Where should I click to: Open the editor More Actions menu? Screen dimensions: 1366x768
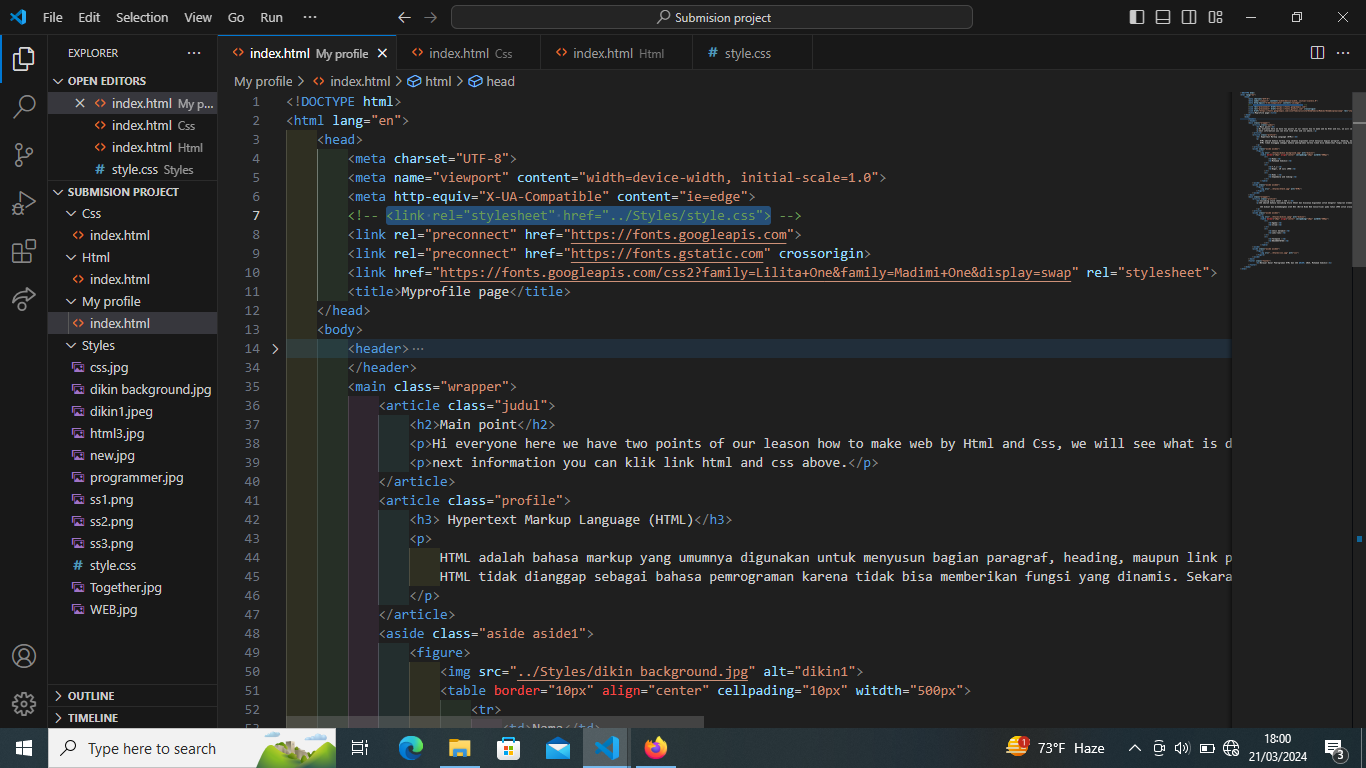tap(1343, 53)
